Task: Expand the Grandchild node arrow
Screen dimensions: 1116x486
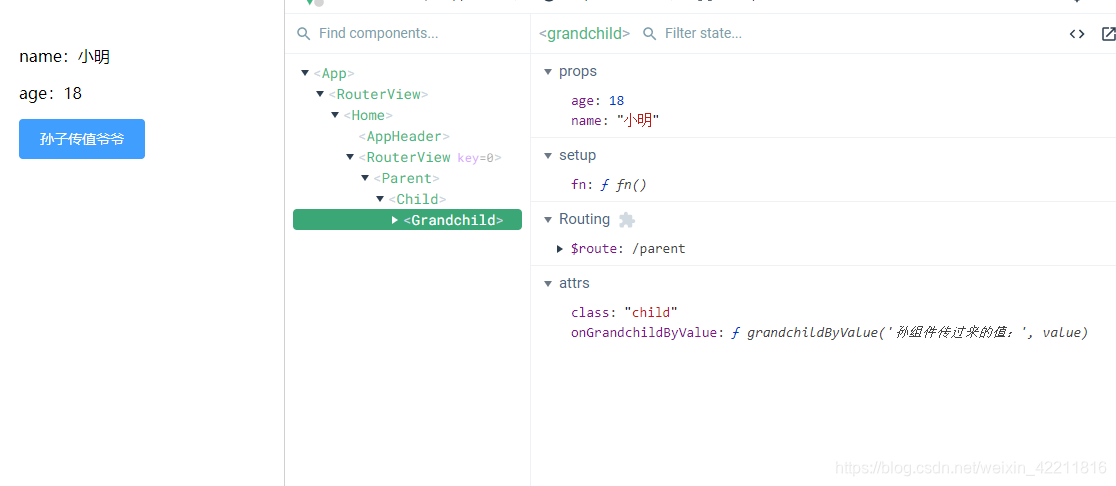Action: pos(395,220)
